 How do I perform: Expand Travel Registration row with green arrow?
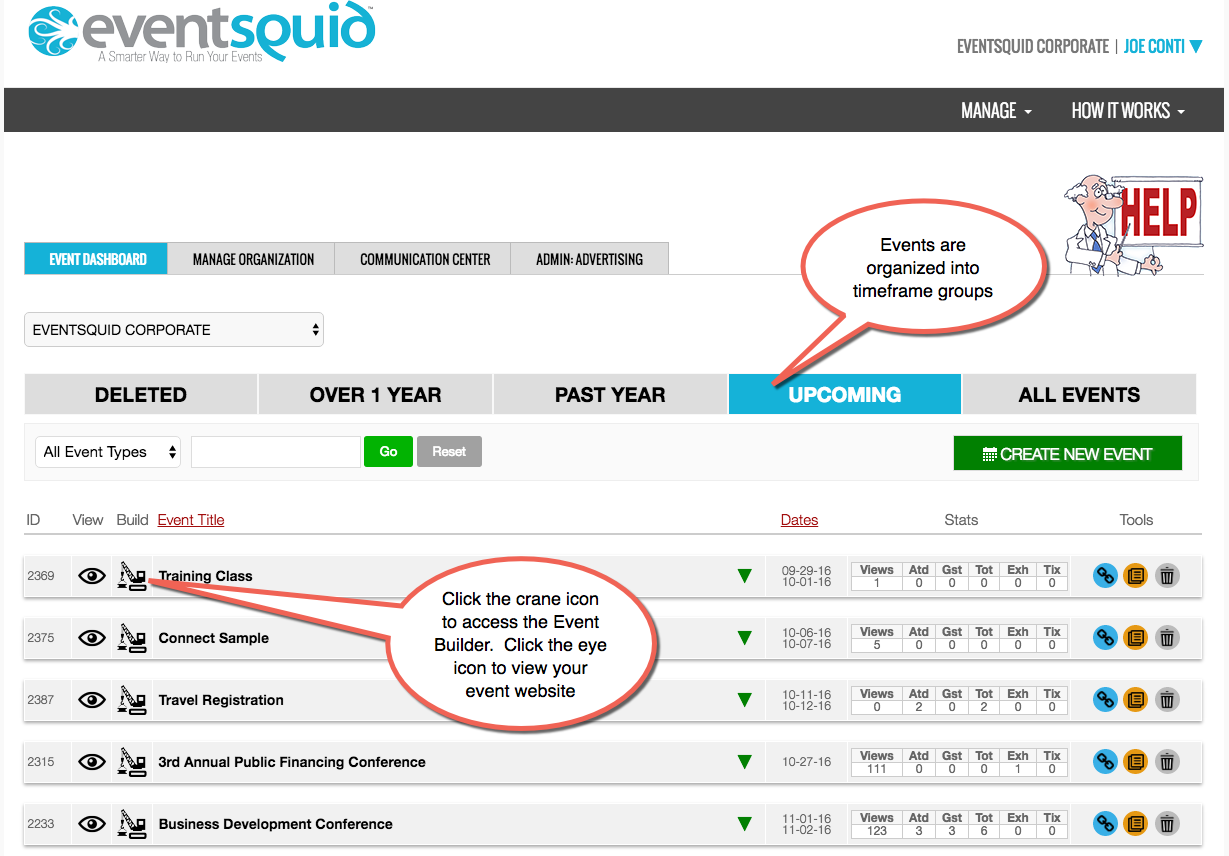pyautogui.click(x=744, y=700)
